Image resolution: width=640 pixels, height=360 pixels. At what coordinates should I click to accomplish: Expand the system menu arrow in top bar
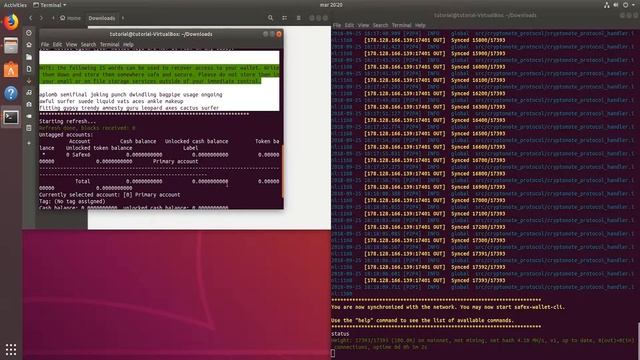[633, 5]
